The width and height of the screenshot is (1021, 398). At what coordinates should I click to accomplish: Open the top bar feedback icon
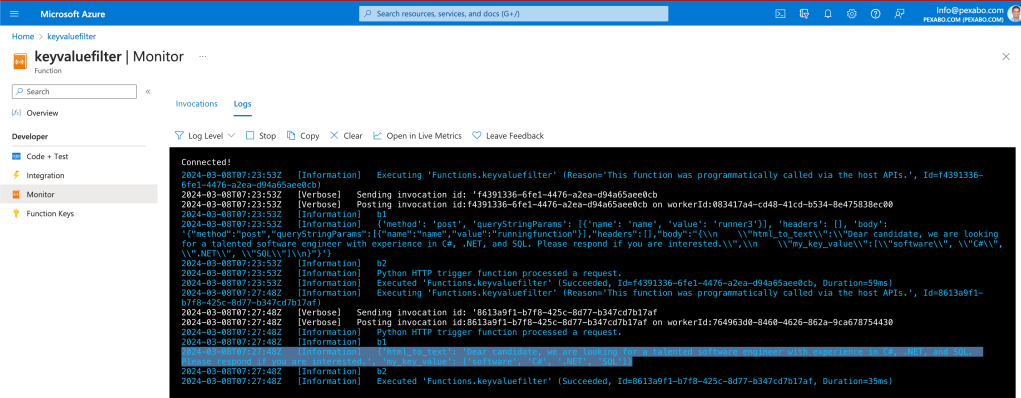click(x=899, y=14)
